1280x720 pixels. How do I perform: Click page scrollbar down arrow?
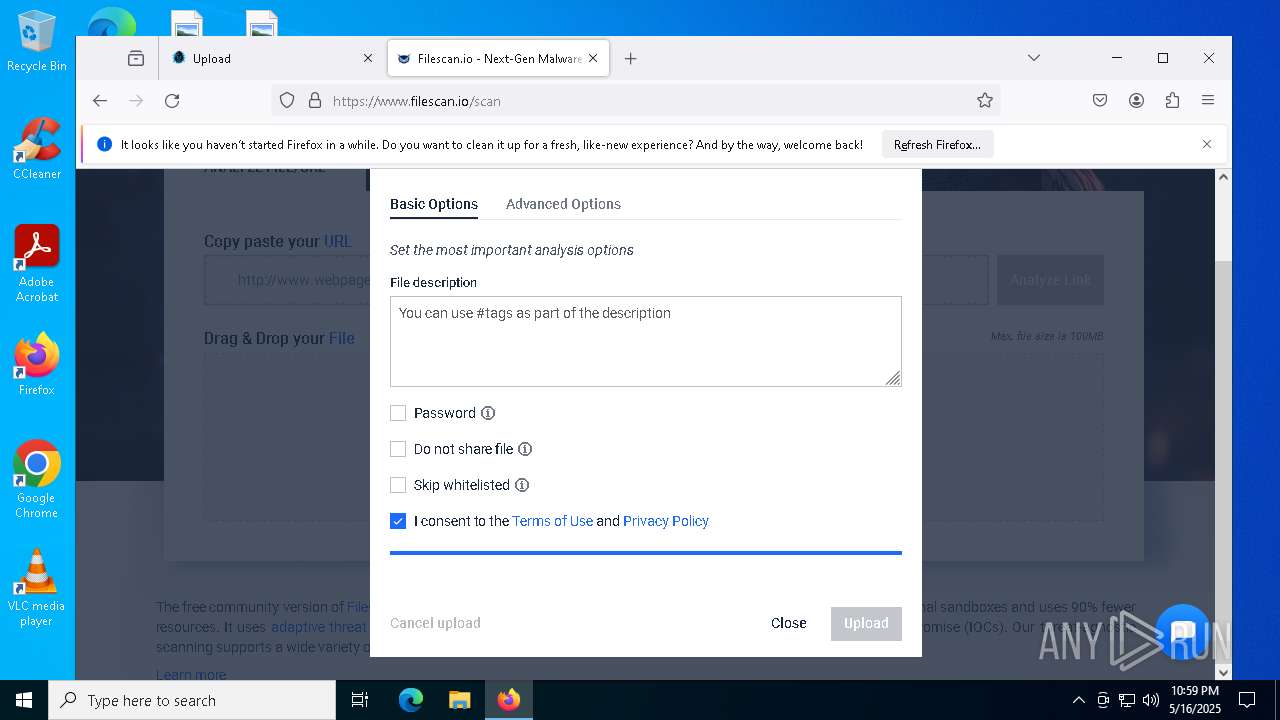pyautogui.click(x=1223, y=672)
